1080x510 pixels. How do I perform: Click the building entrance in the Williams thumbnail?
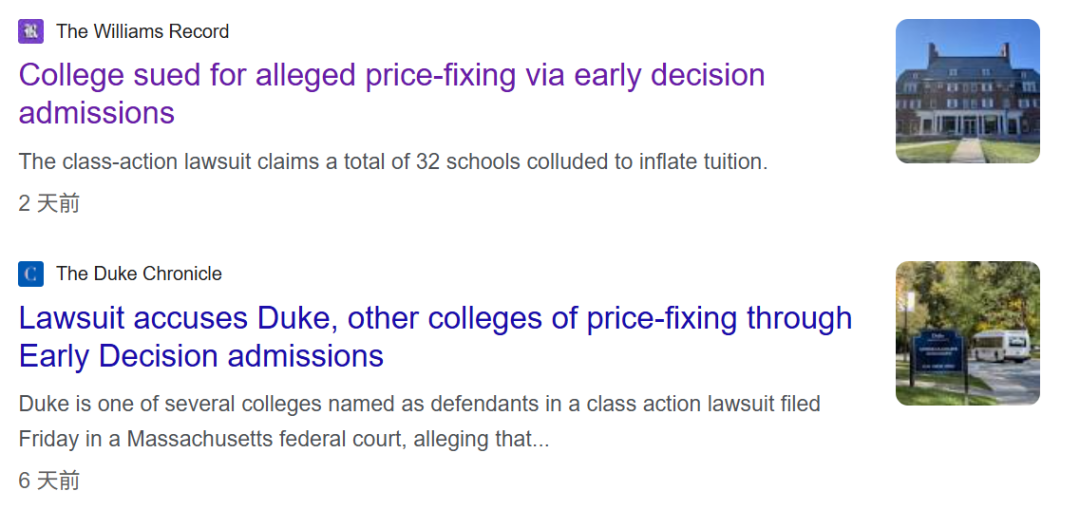967,124
